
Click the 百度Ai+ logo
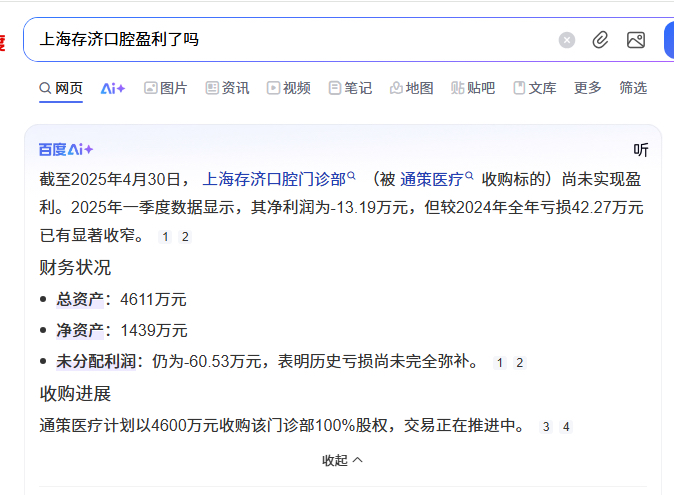click(66, 150)
